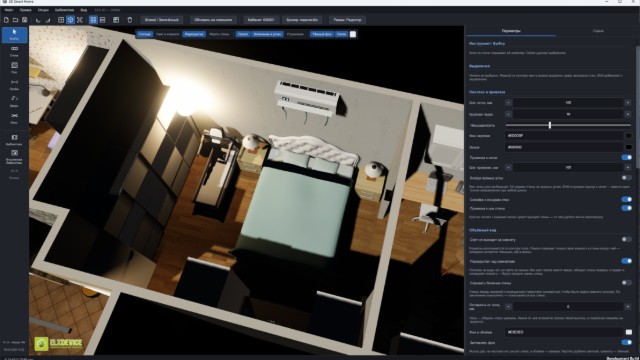Click the fourth toolbar text button
Viewport: 640px width, 360px height.
point(302,20)
